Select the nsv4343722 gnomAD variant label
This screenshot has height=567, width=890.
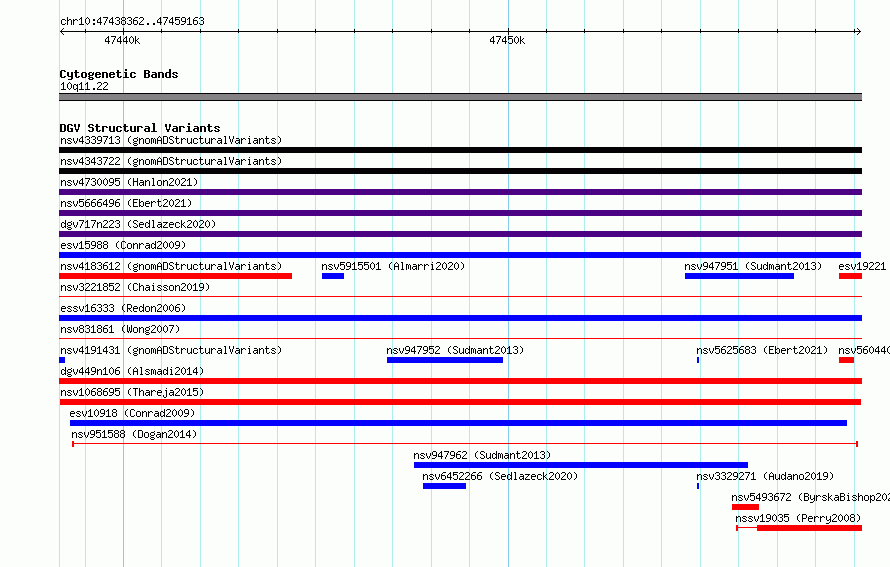pos(171,161)
